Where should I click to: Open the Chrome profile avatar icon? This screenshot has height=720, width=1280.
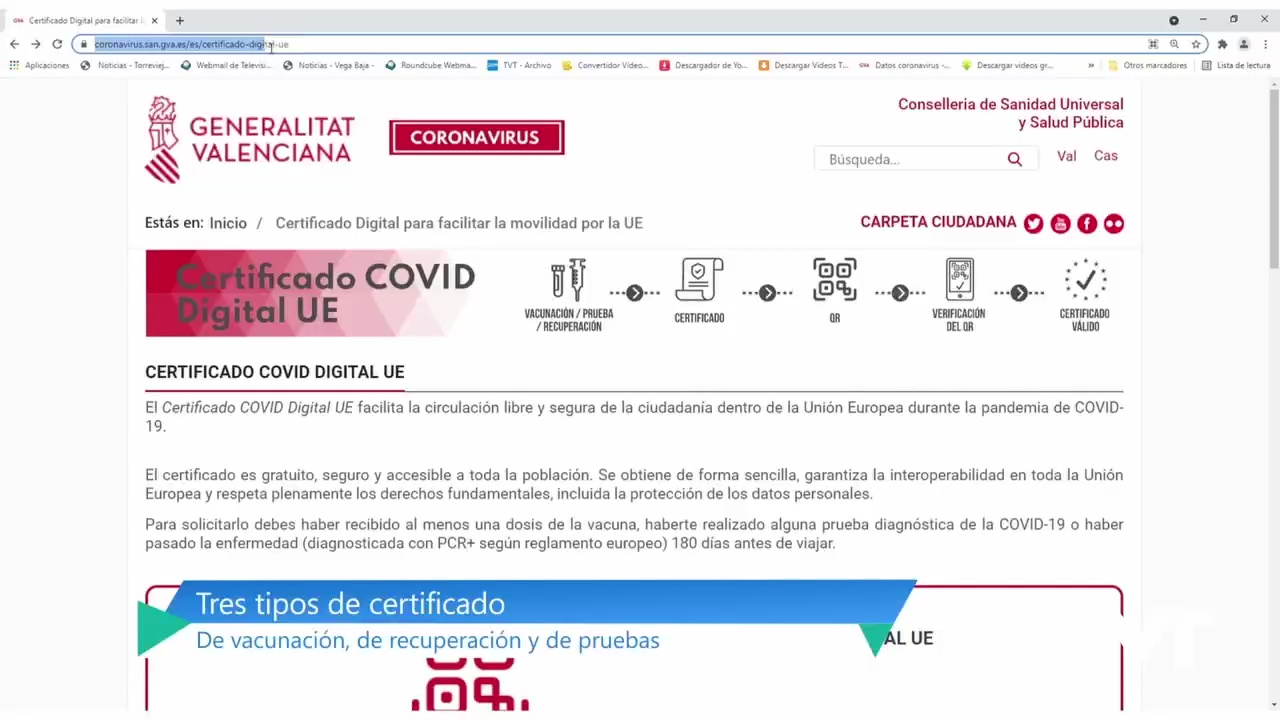[x=1244, y=44]
